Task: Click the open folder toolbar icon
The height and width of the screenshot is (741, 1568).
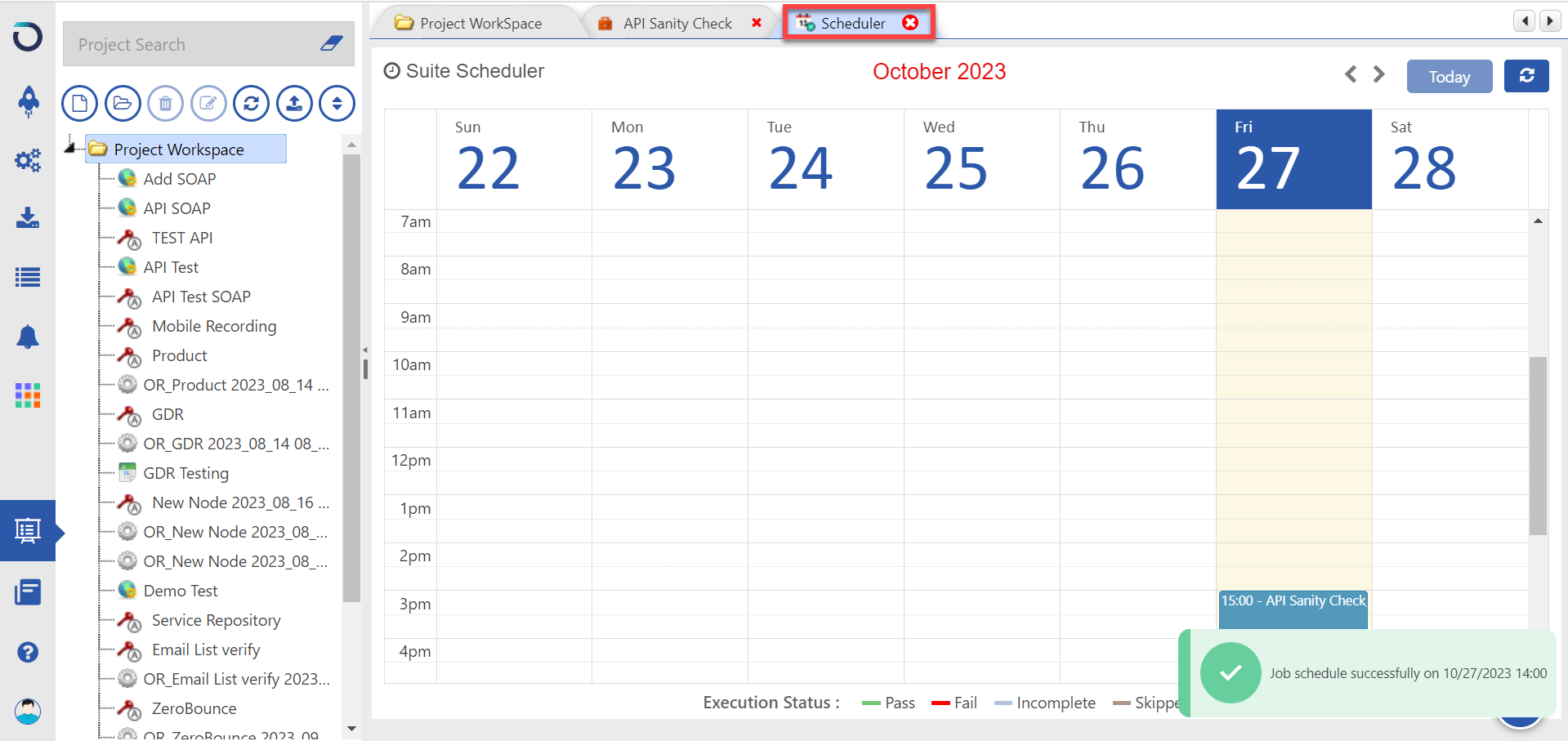Action: pyautogui.click(x=123, y=104)
